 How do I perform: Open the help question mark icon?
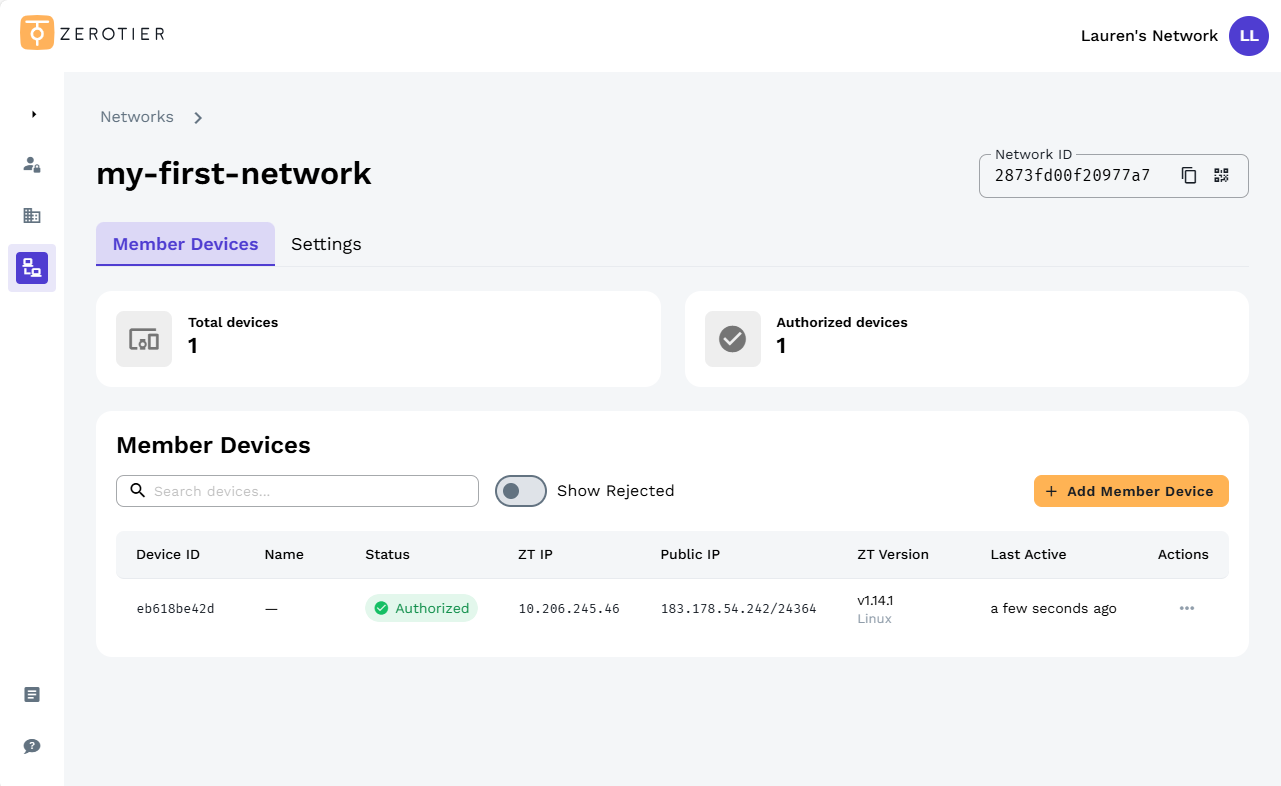coord(32,746)
